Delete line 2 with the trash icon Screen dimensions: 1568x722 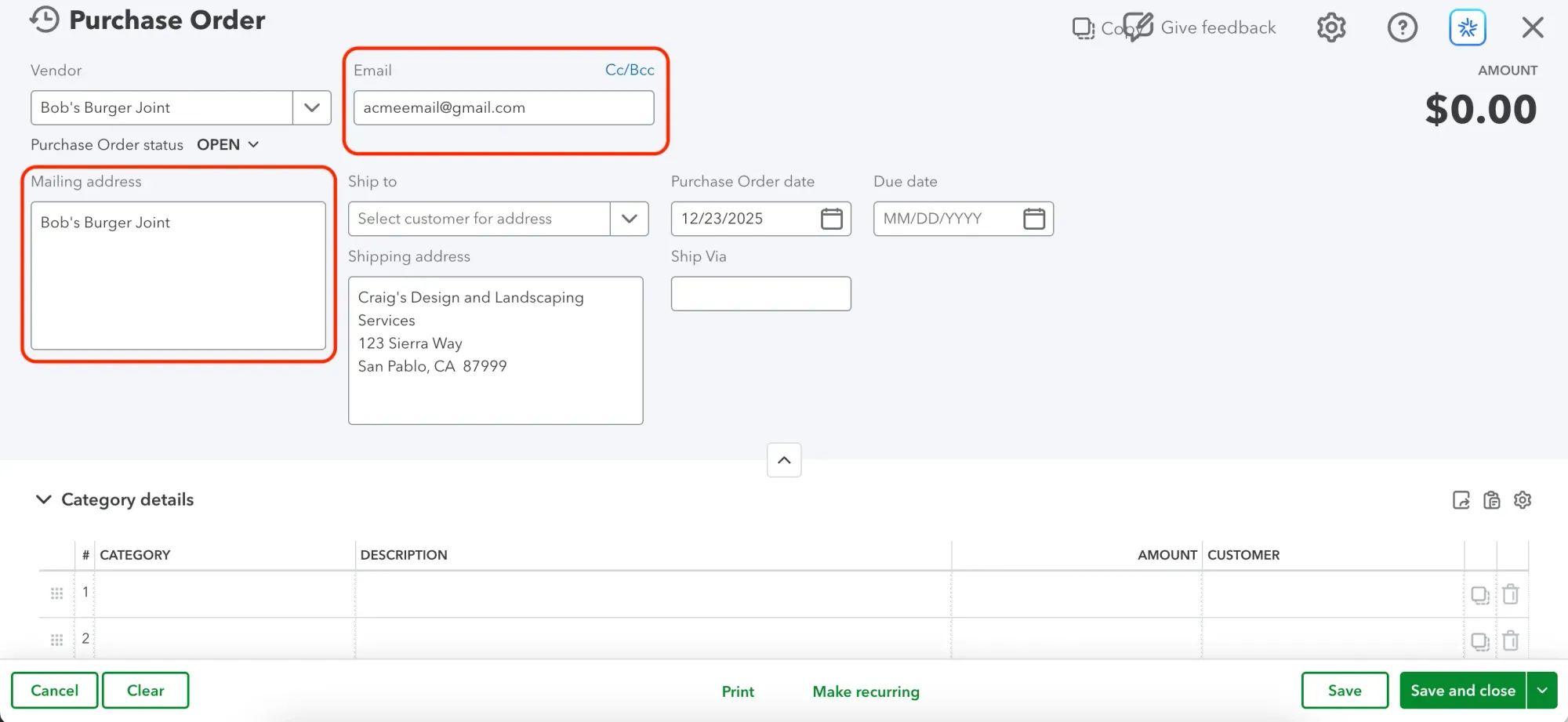1512,640
